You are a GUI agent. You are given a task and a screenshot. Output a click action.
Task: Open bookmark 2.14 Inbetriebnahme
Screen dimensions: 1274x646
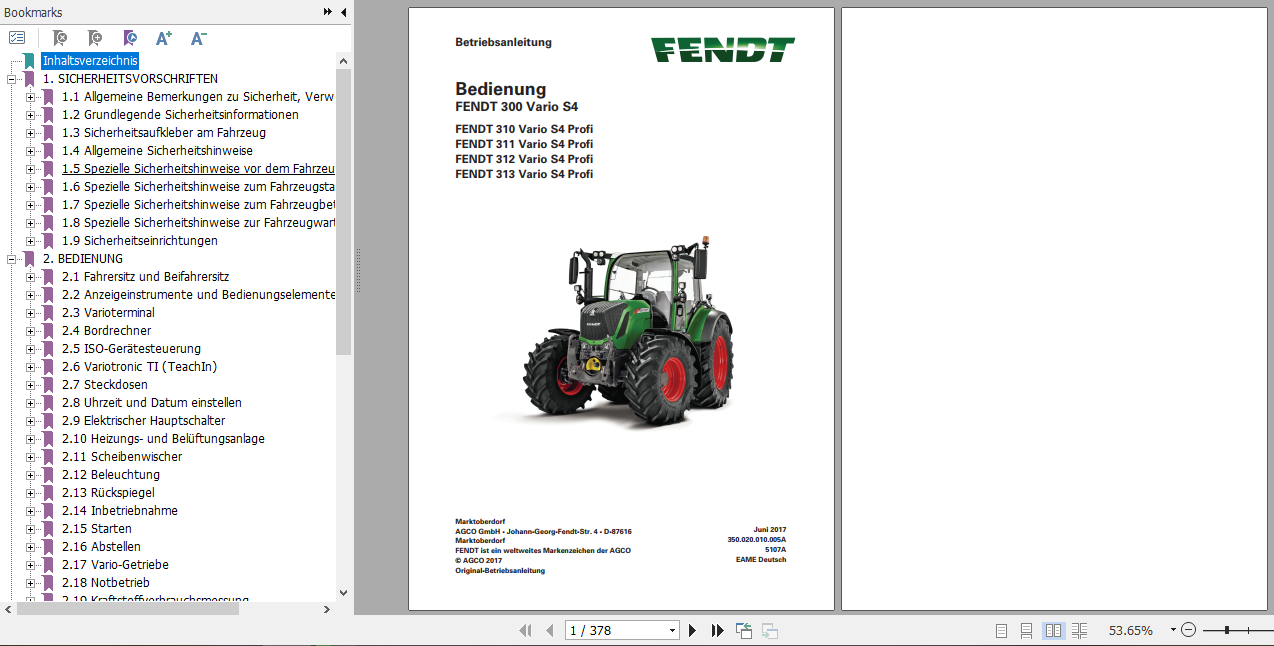coord(119,511)
